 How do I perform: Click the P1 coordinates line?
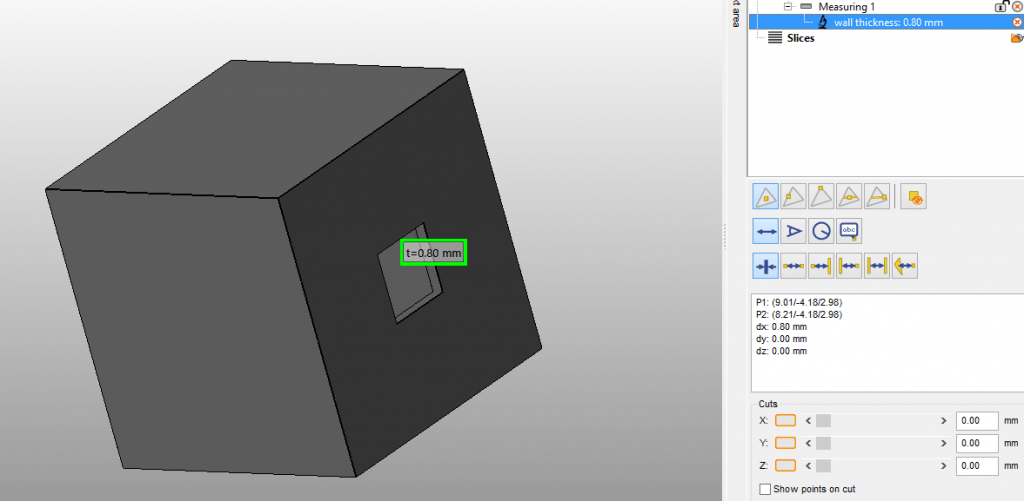[x=799, y=302]
